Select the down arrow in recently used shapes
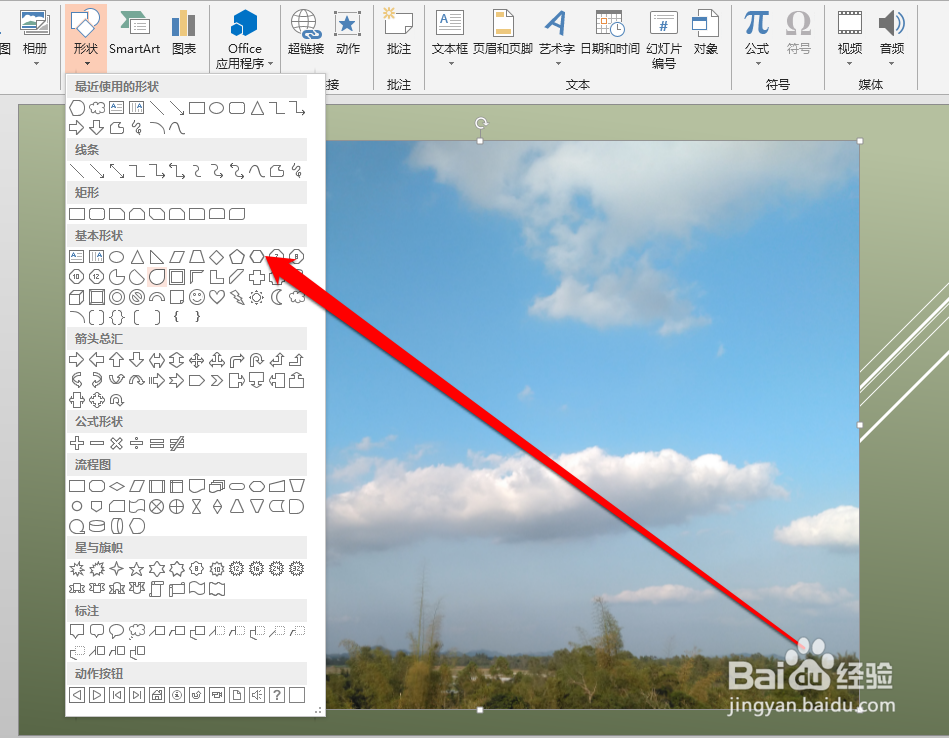The width and height of the screenshot is (949, 738). pyautogui.click(x=97, y=128)
